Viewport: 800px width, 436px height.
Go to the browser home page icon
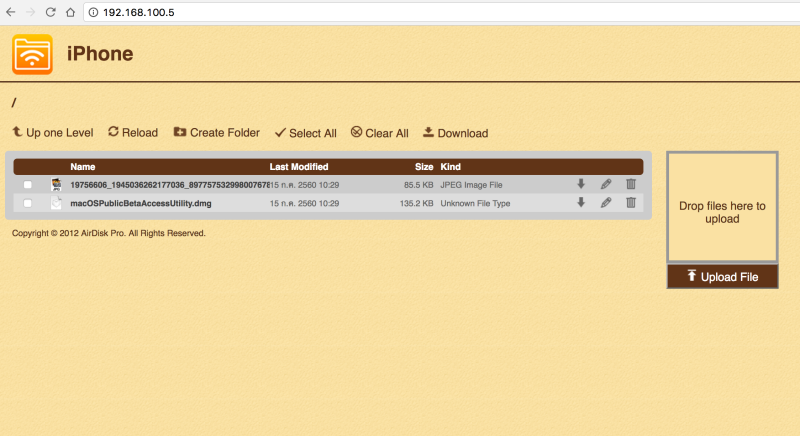click(70, 12)
